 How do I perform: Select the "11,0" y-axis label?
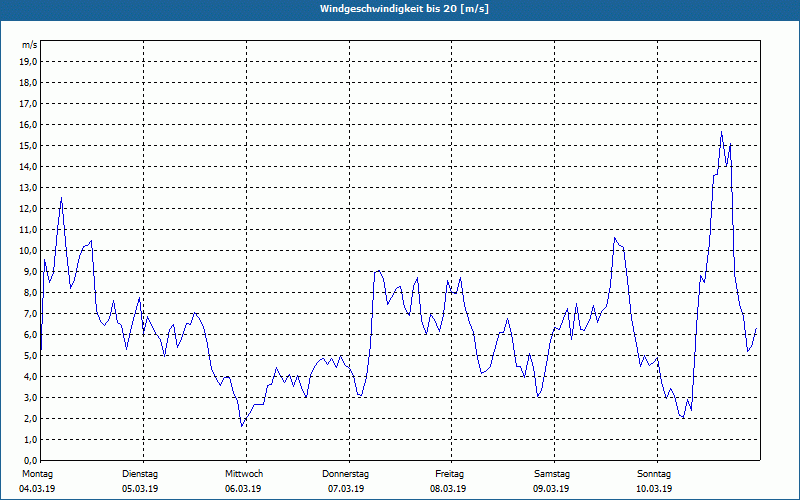(x=28, y=230)
